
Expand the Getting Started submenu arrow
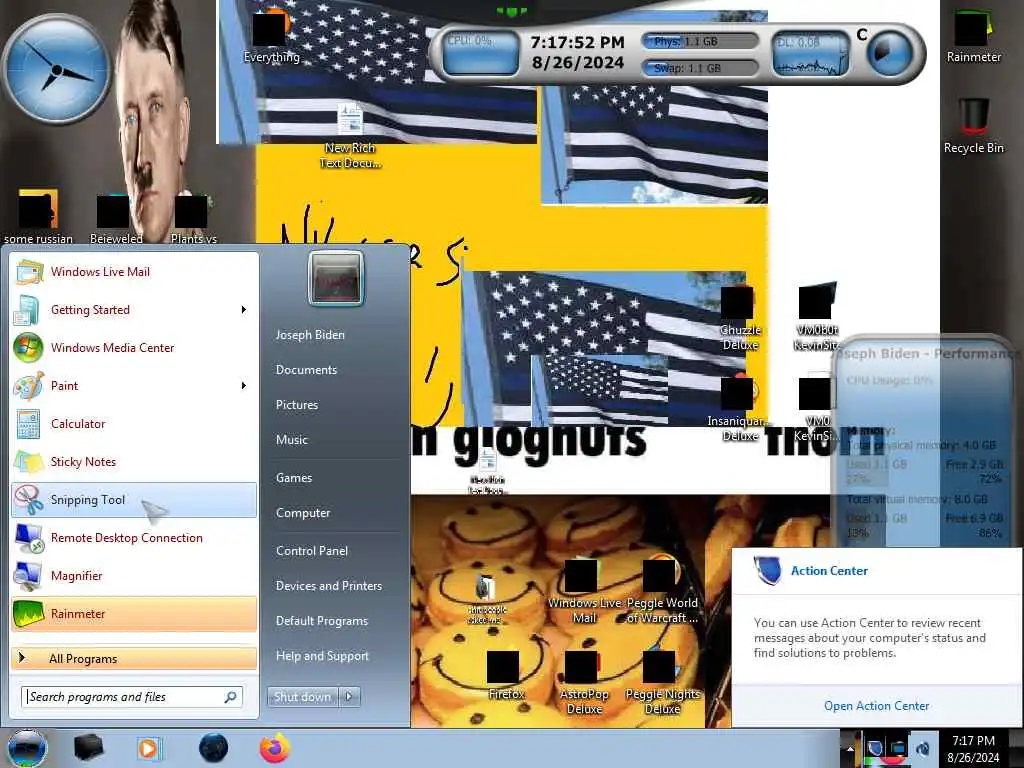244,310
